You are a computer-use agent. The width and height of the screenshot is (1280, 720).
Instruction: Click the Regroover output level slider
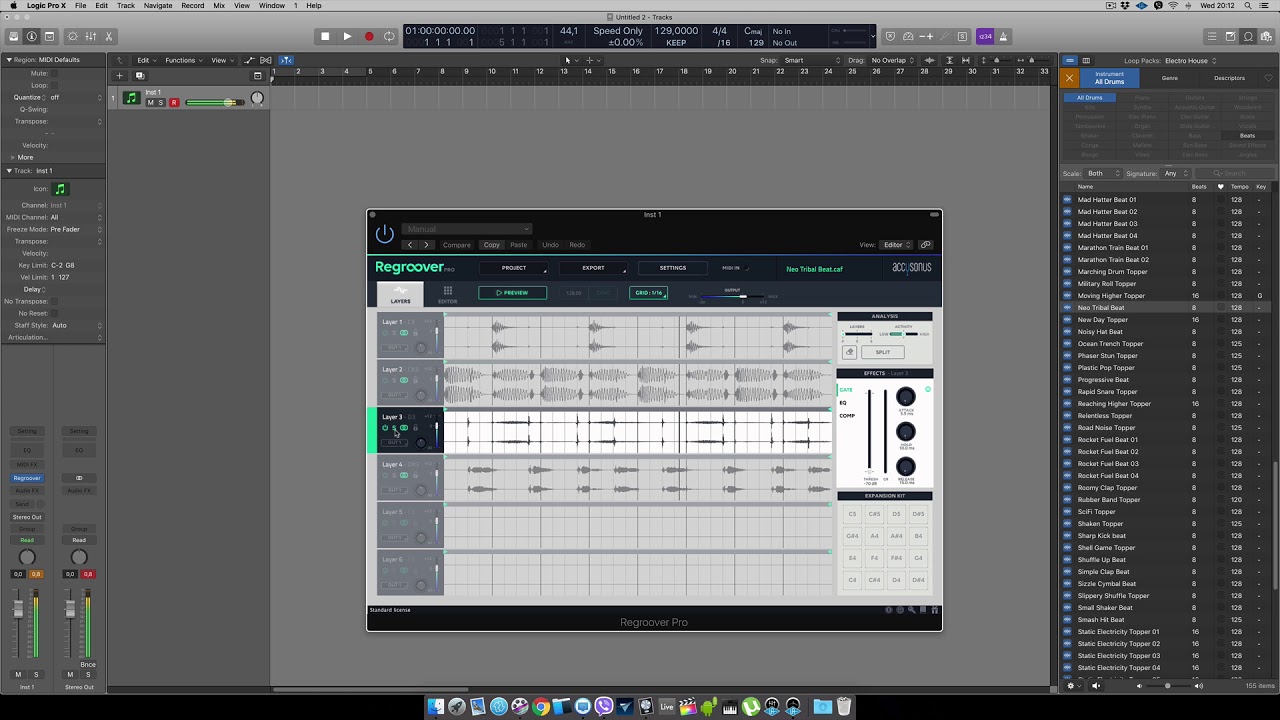[x=734, y=297]
